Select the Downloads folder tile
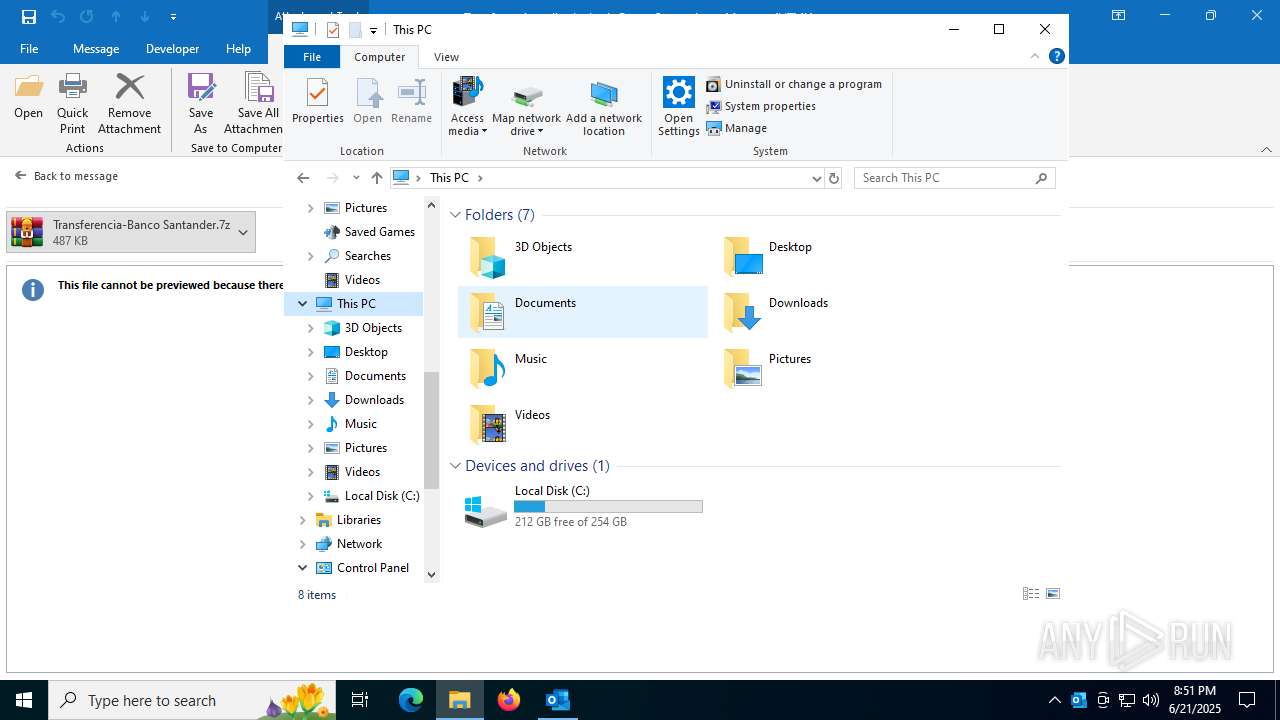 (x=837, y=312)
